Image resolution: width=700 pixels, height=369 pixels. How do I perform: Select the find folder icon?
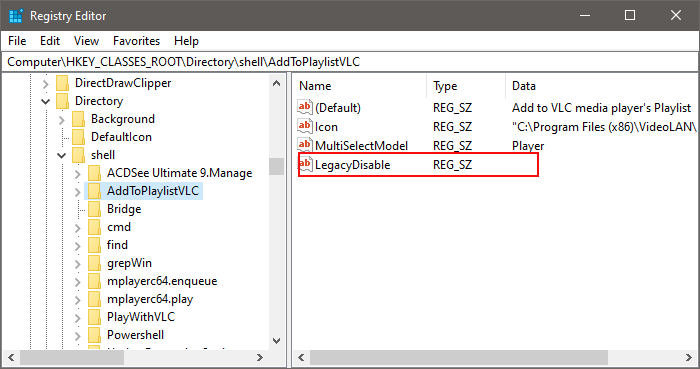95,245
